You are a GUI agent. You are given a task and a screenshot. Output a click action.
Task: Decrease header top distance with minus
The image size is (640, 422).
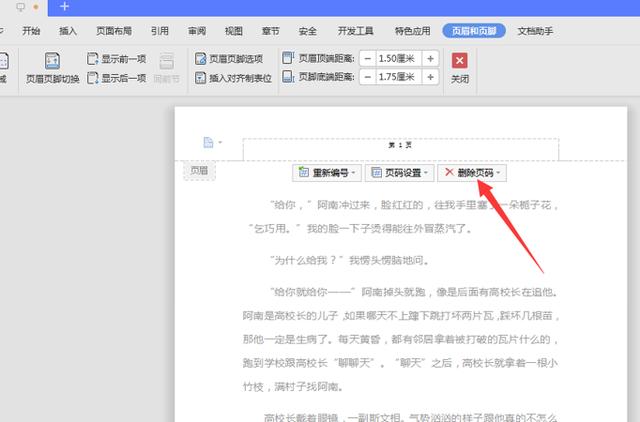368,59
